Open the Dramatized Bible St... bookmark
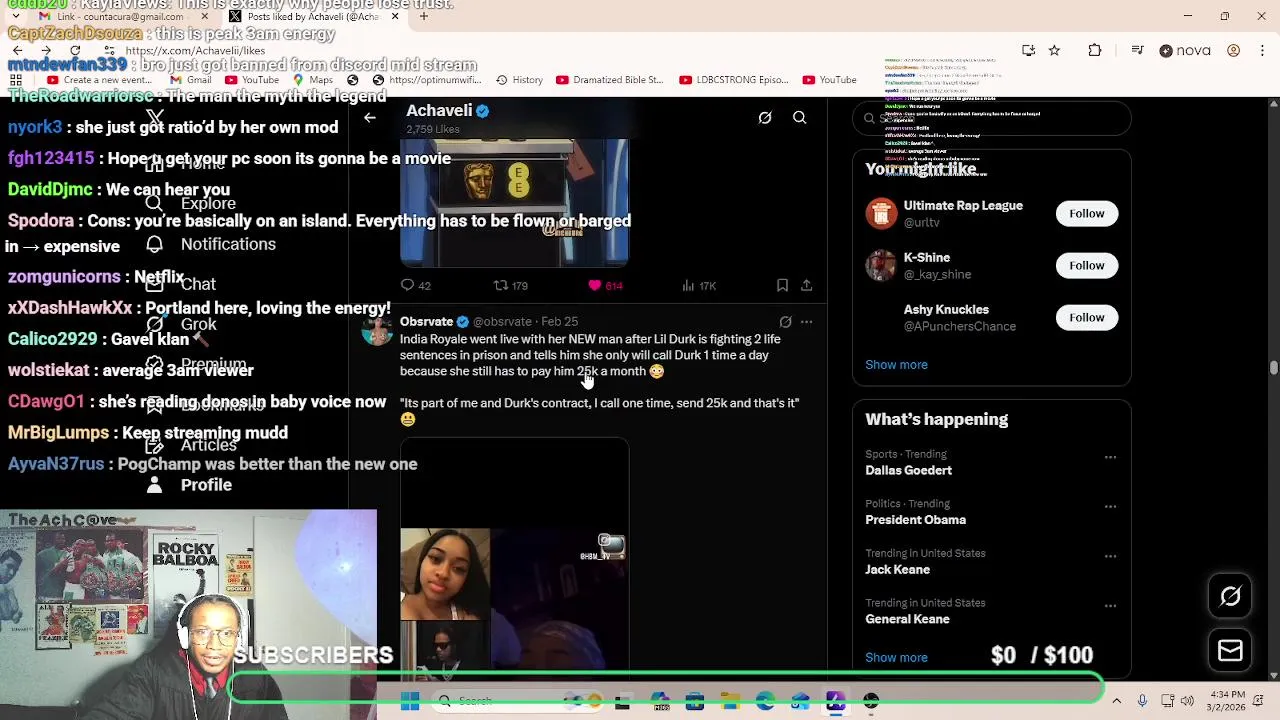 [609, 80]
